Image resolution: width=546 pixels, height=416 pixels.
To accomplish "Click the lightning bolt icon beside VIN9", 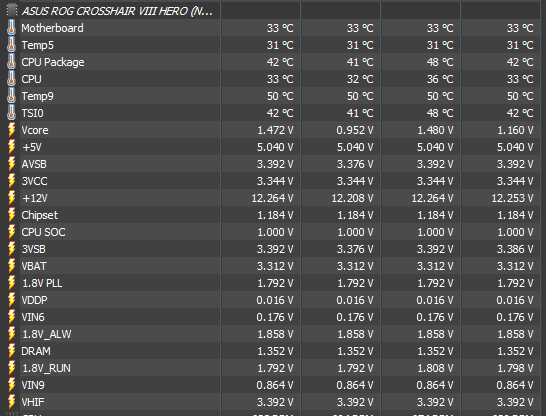I will coord(11,385).
